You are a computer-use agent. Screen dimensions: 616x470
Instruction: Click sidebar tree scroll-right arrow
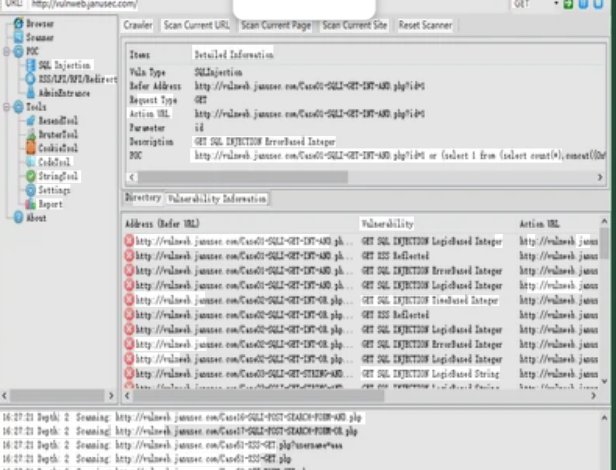[x=111, y=395]
